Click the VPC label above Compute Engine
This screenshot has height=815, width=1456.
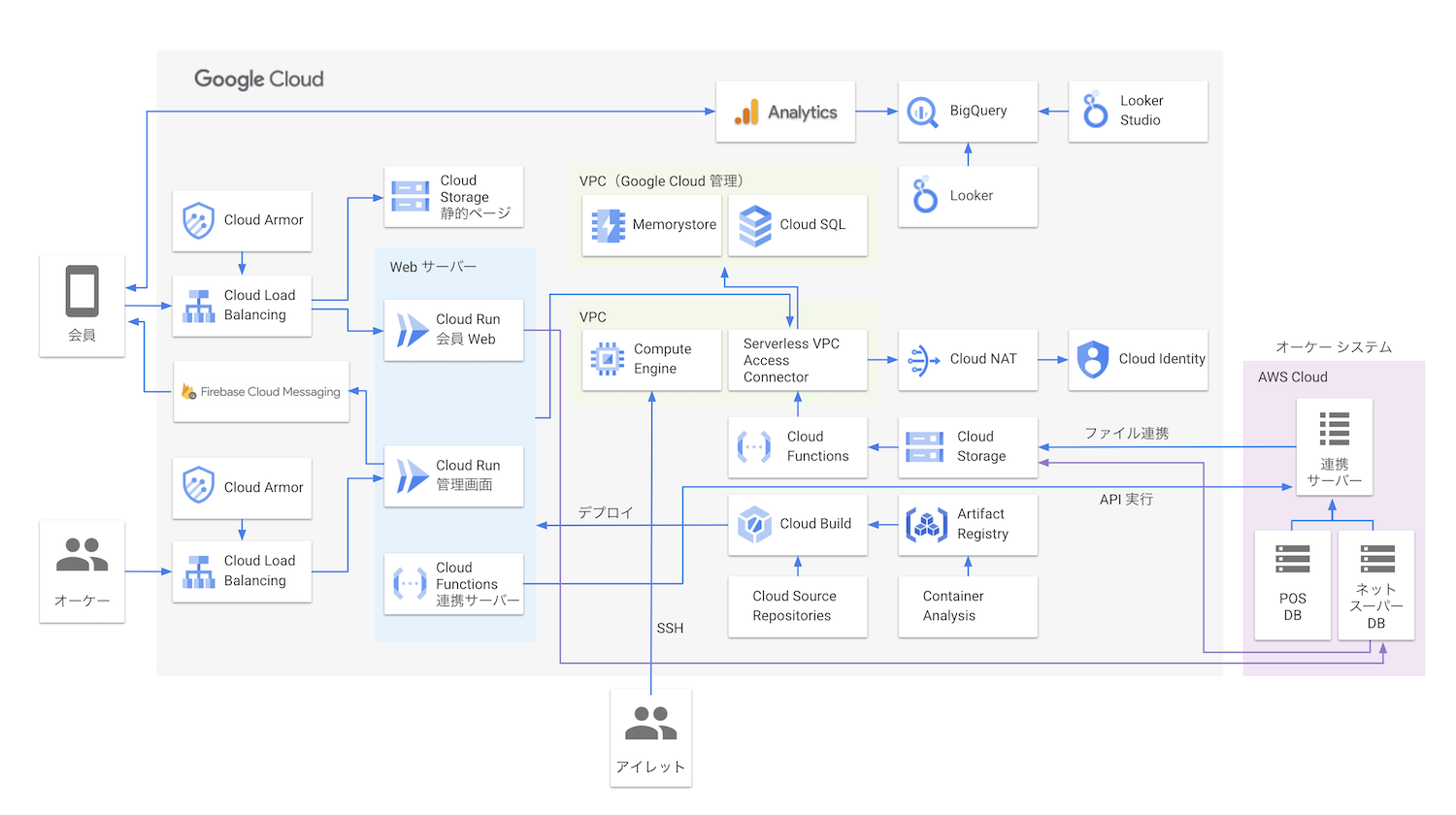coord(593,317)
